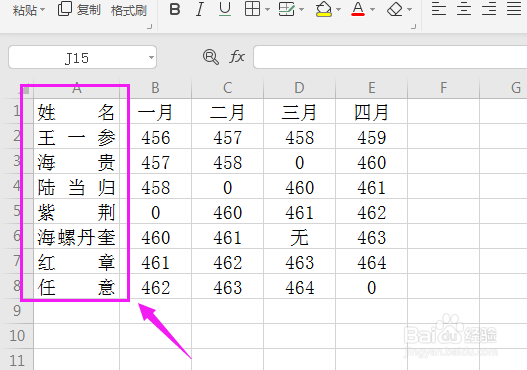Select cell 456 in row 2

[x=155, y=136]
